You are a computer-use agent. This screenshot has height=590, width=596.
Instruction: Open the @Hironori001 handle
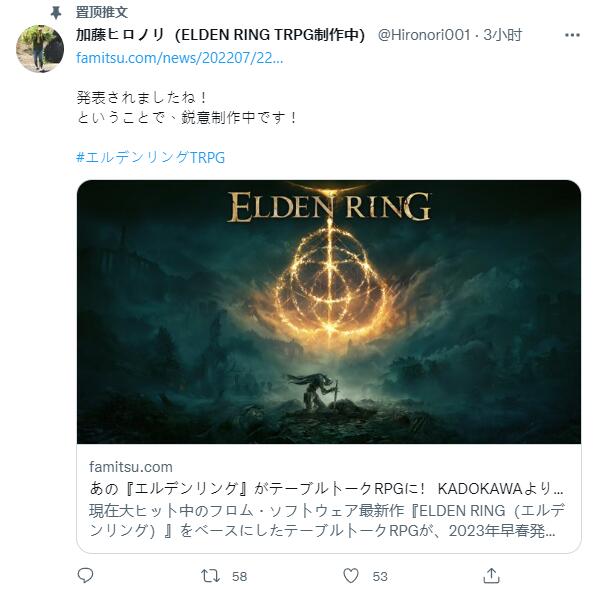tap(424, 35)
